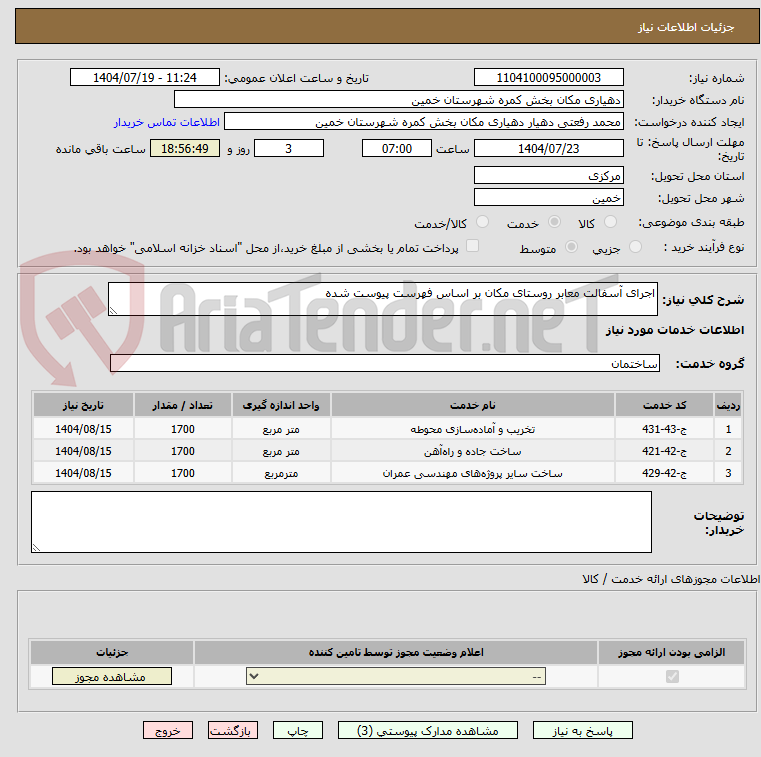Click service code ج-42-421
Viewport: 761px width, 757px height.
(x=664, y=451)
